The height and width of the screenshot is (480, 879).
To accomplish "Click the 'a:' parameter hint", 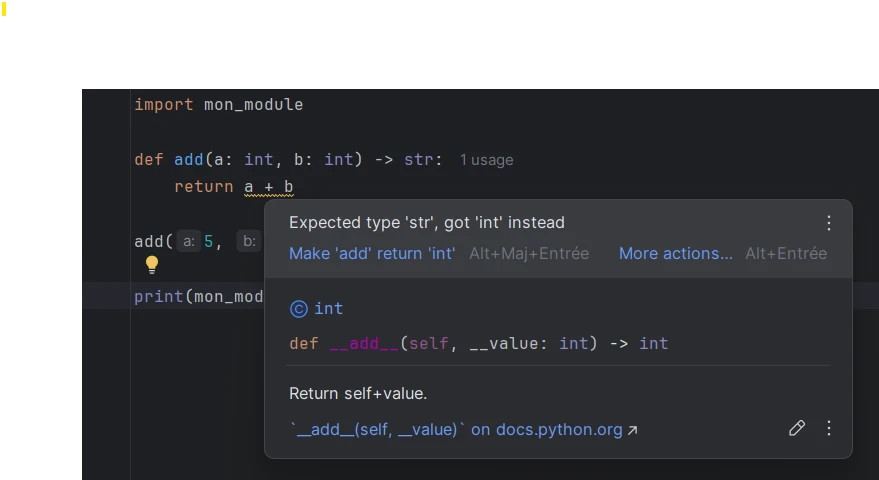I will coord(189,241).
